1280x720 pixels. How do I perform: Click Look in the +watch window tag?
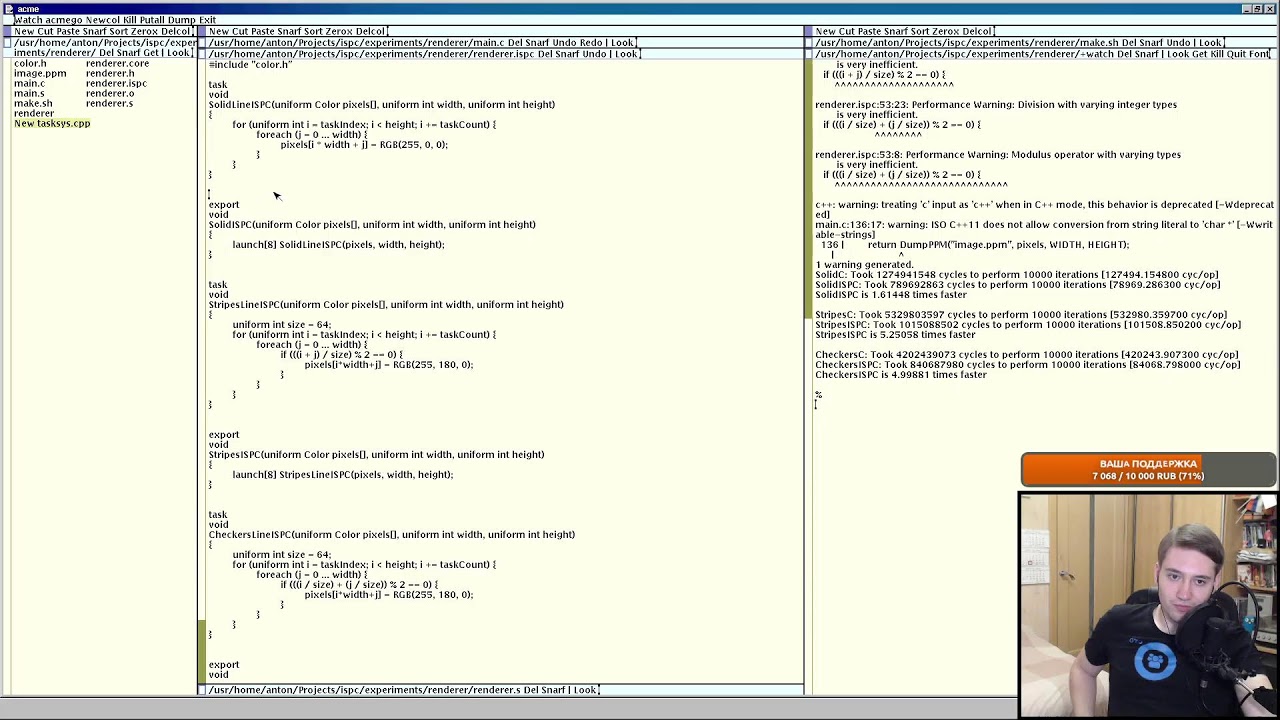1179,54
